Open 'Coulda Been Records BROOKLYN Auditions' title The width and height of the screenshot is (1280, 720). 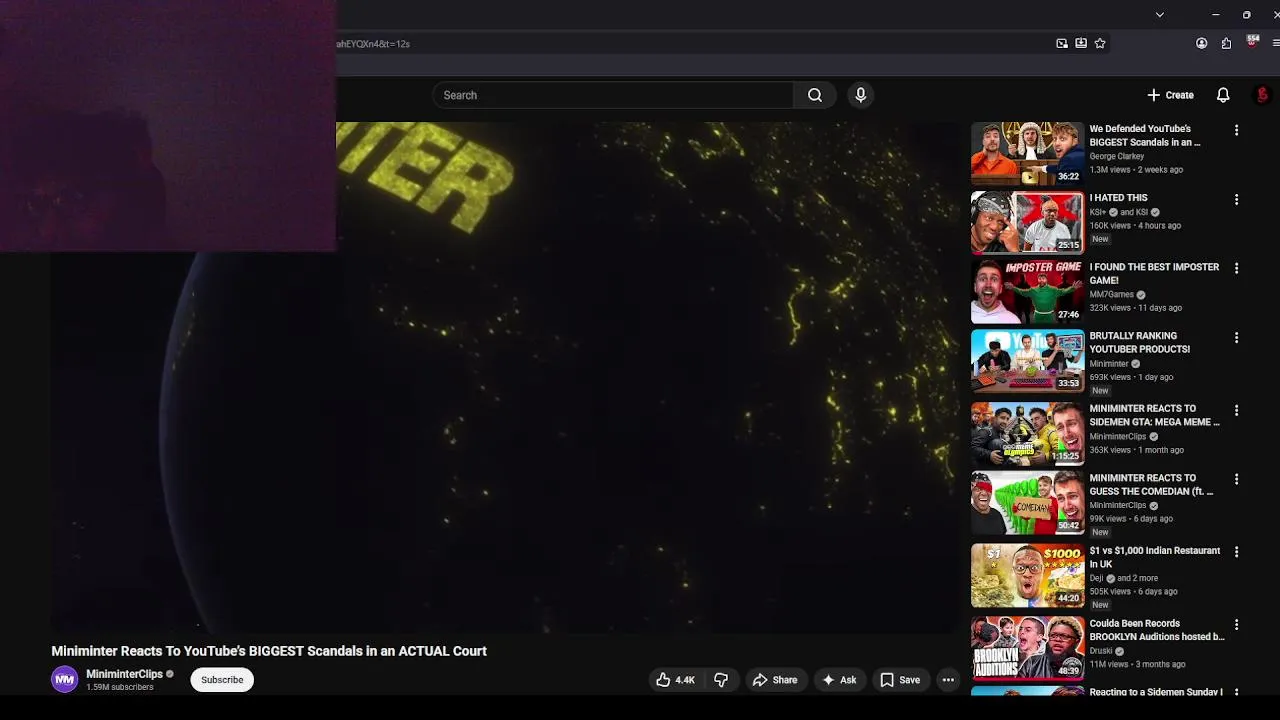1157,630
